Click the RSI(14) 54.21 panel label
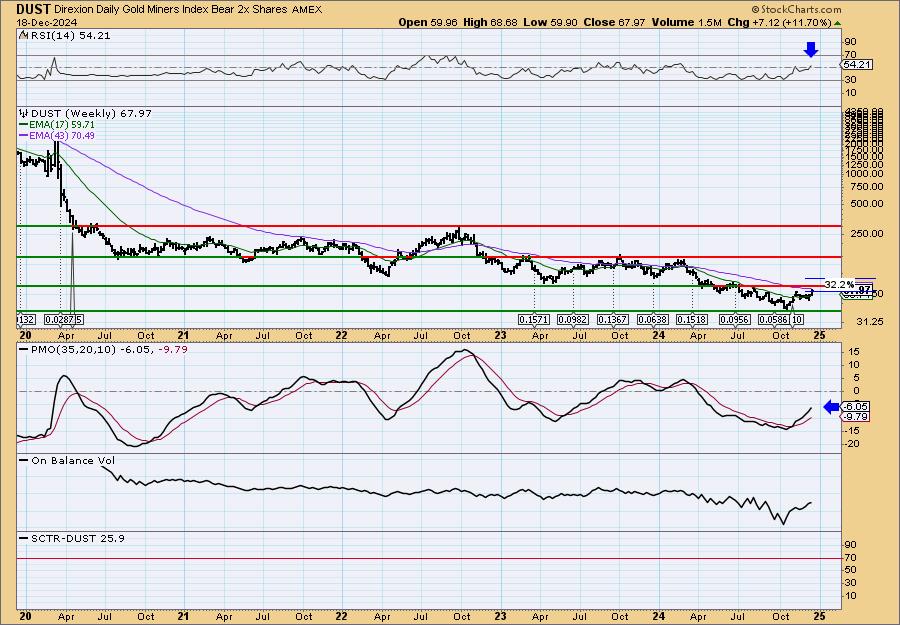900x625 pixels. point(69,35)
